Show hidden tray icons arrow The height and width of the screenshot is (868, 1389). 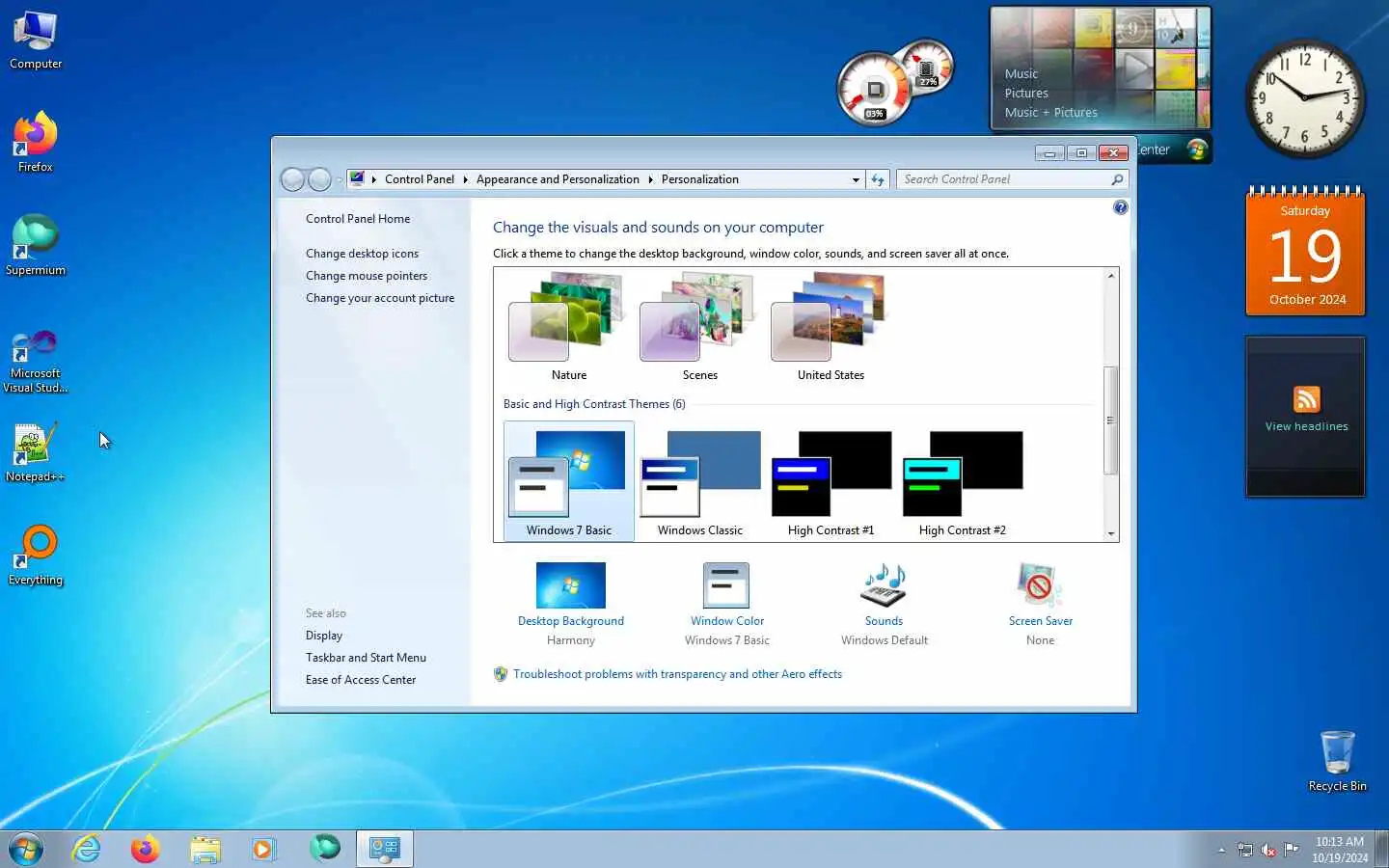point(1221,850)
